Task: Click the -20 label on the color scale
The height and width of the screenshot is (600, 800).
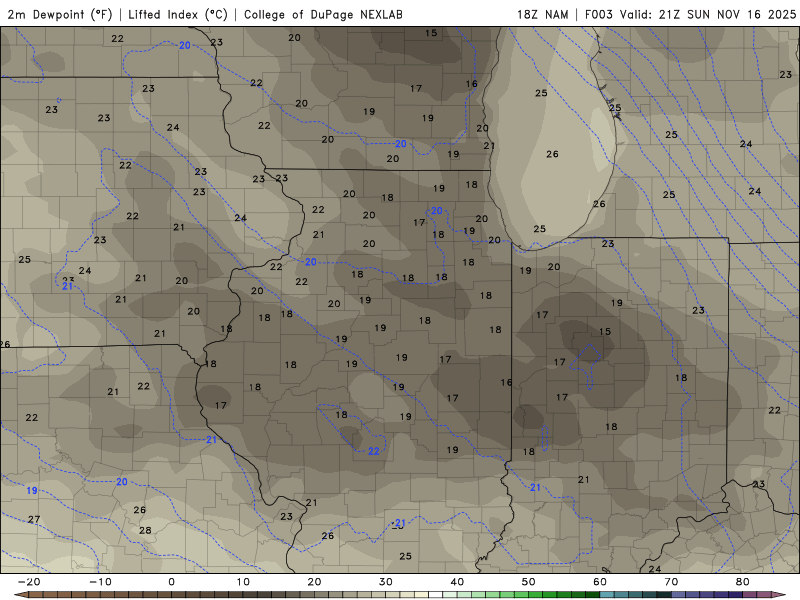Action: pyautogui.click(x=29, y=582)
